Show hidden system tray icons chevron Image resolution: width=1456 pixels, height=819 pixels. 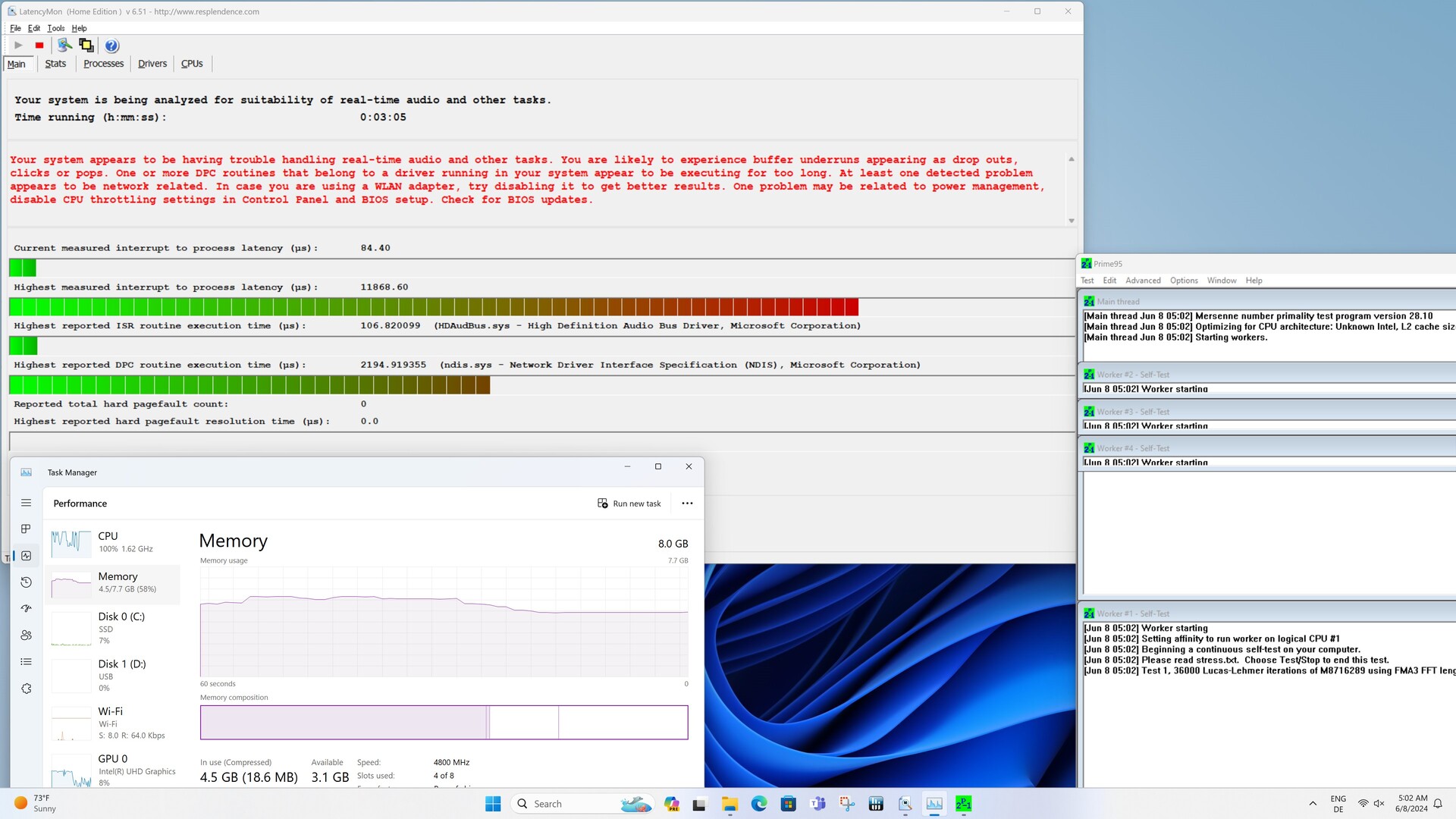click(x=1313, y=804)
